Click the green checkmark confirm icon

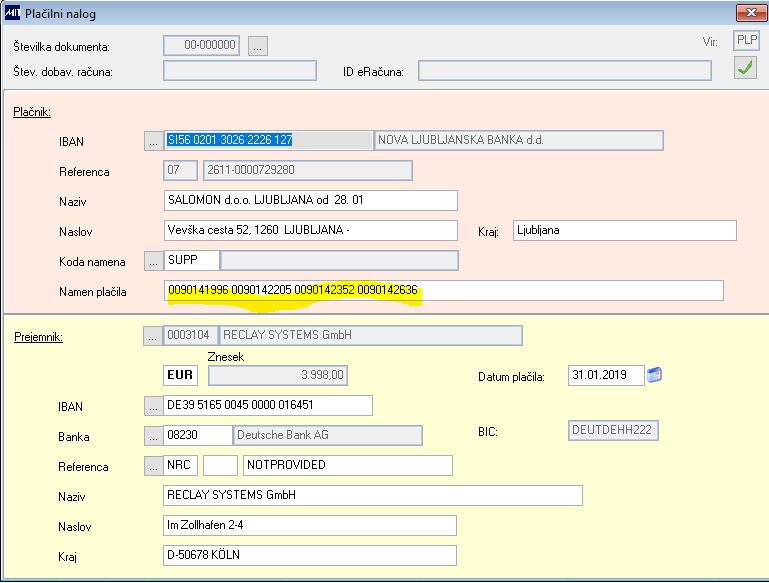(x=745, y=68)
